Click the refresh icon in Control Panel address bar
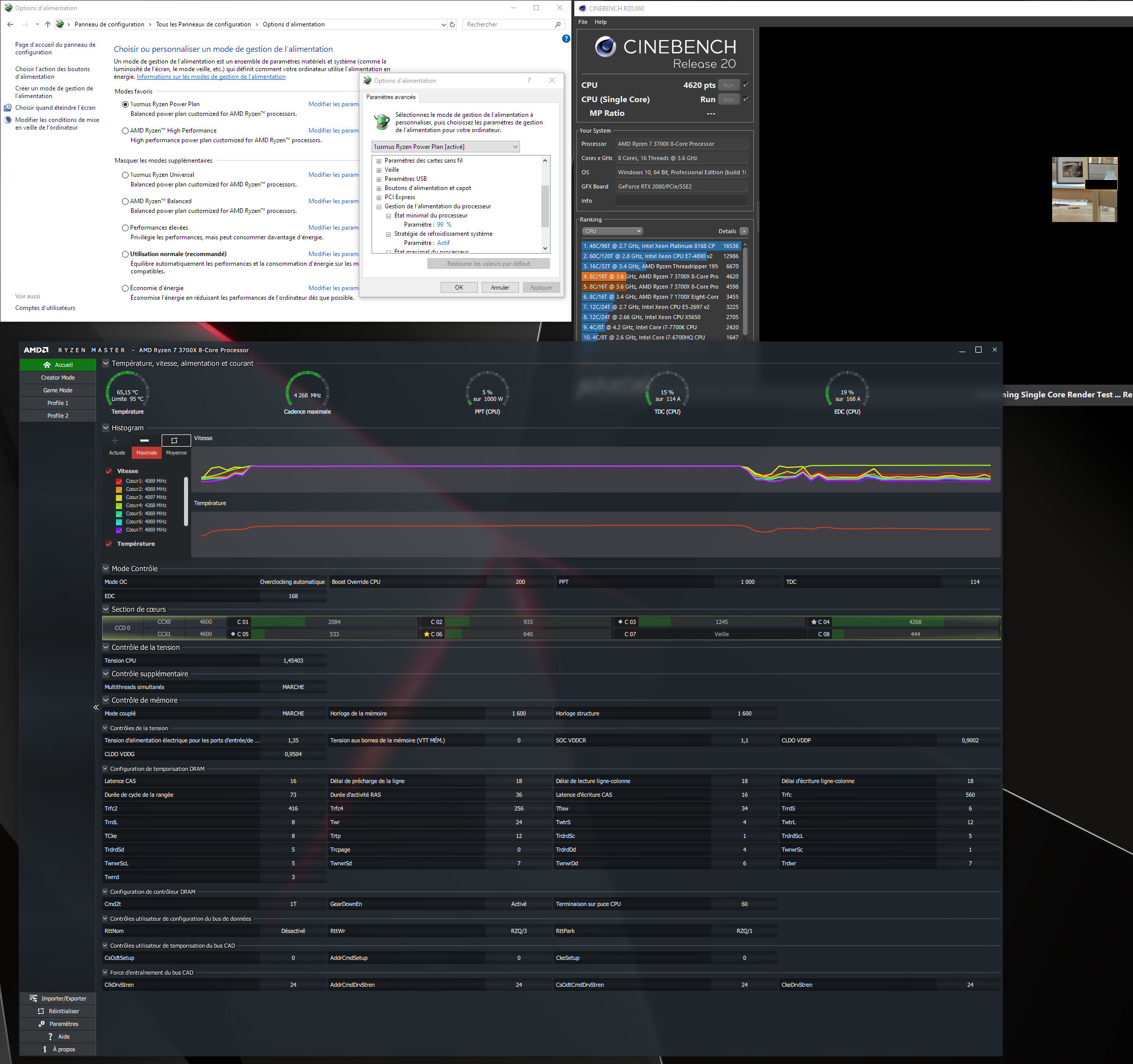This screenshot has width=1133, height=1064. (452, 24)
